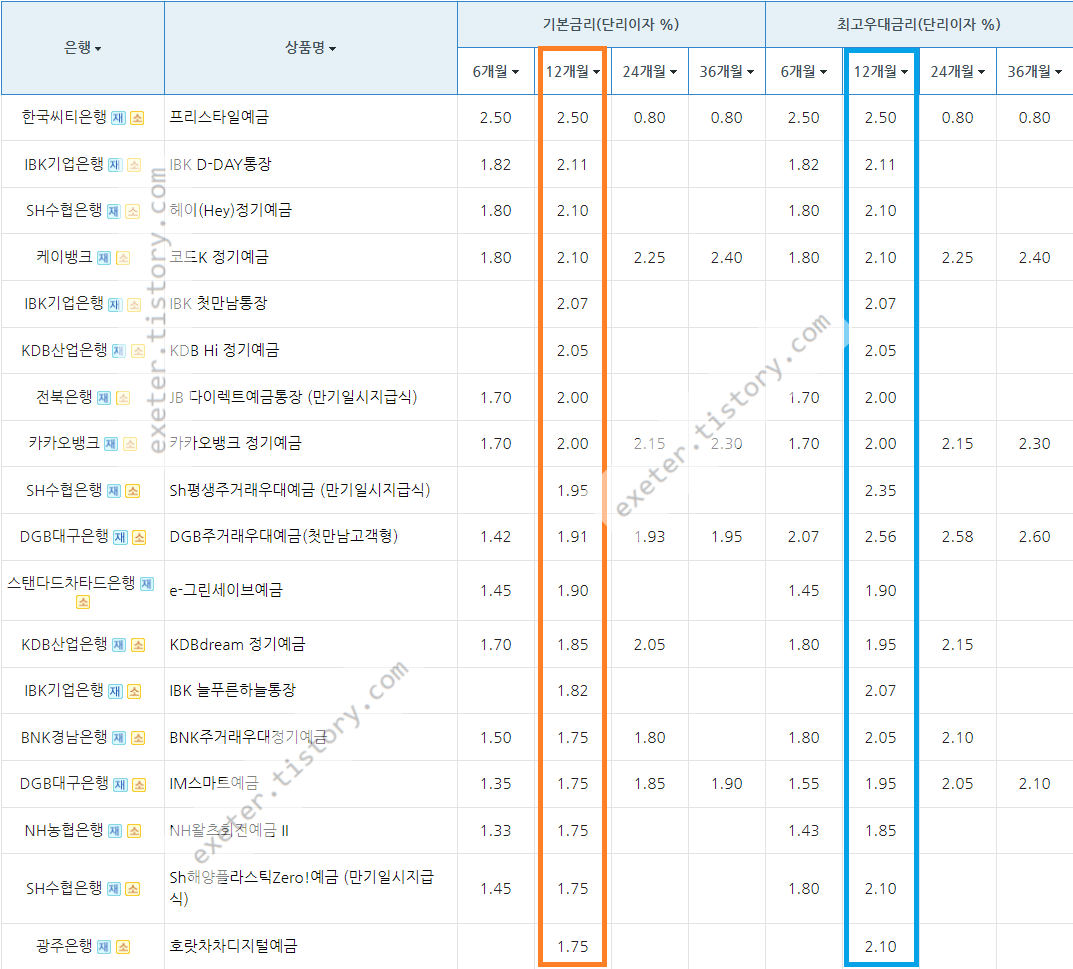Sort by 6개월 under 최고우대금리
Screen dimensions: 1073x969
(803, 71)
